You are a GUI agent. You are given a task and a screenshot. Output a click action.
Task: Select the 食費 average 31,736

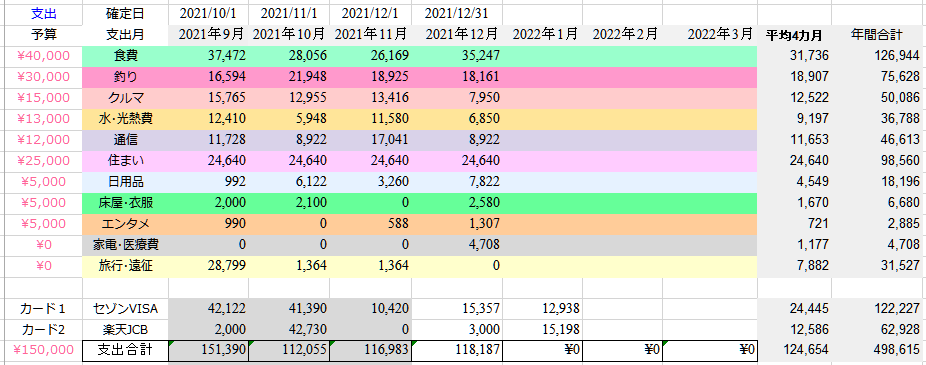(x=794, y=56)
